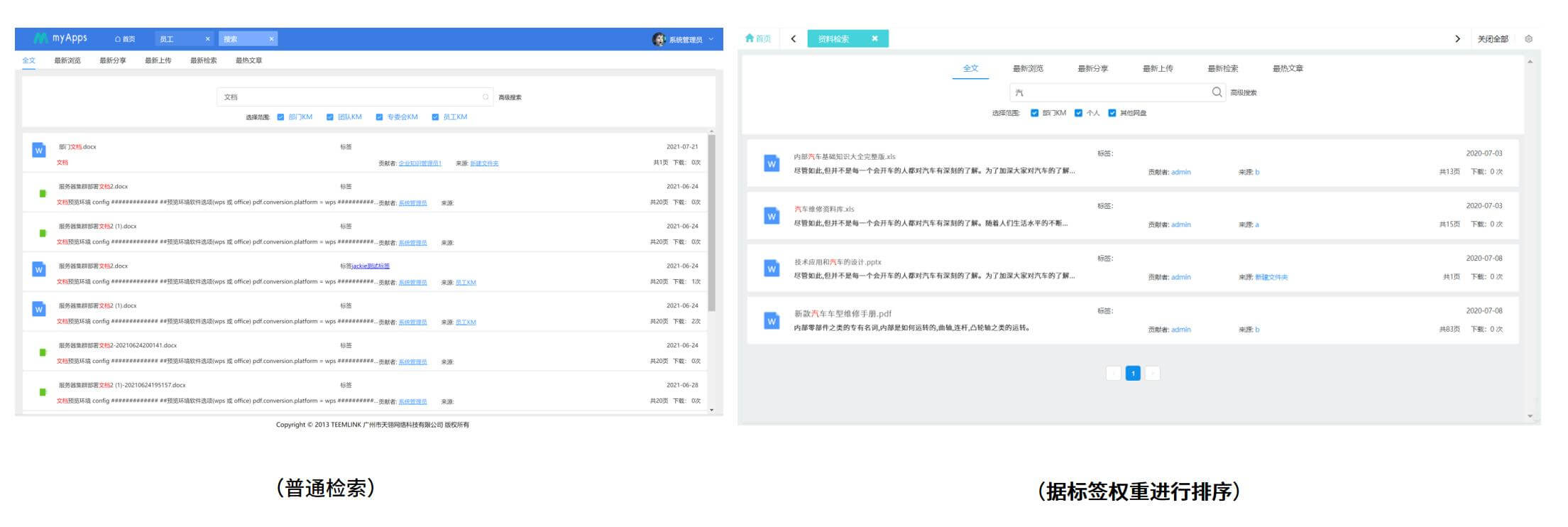Click the left results list vertical scrollbar
1568x527 pixels.
click(x=711, y=220)
